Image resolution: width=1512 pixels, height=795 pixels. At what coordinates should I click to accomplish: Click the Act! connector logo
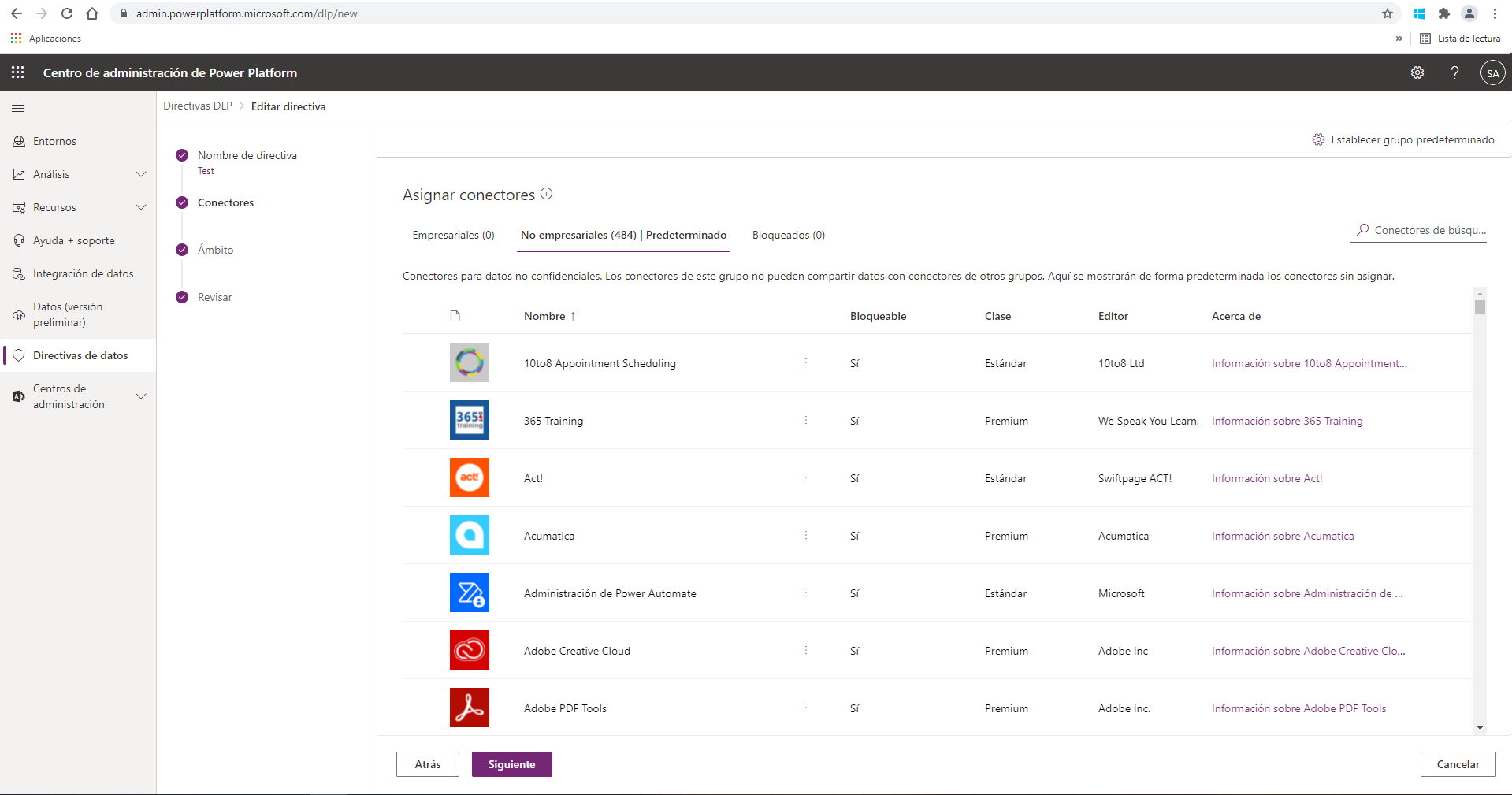point(470,477)
